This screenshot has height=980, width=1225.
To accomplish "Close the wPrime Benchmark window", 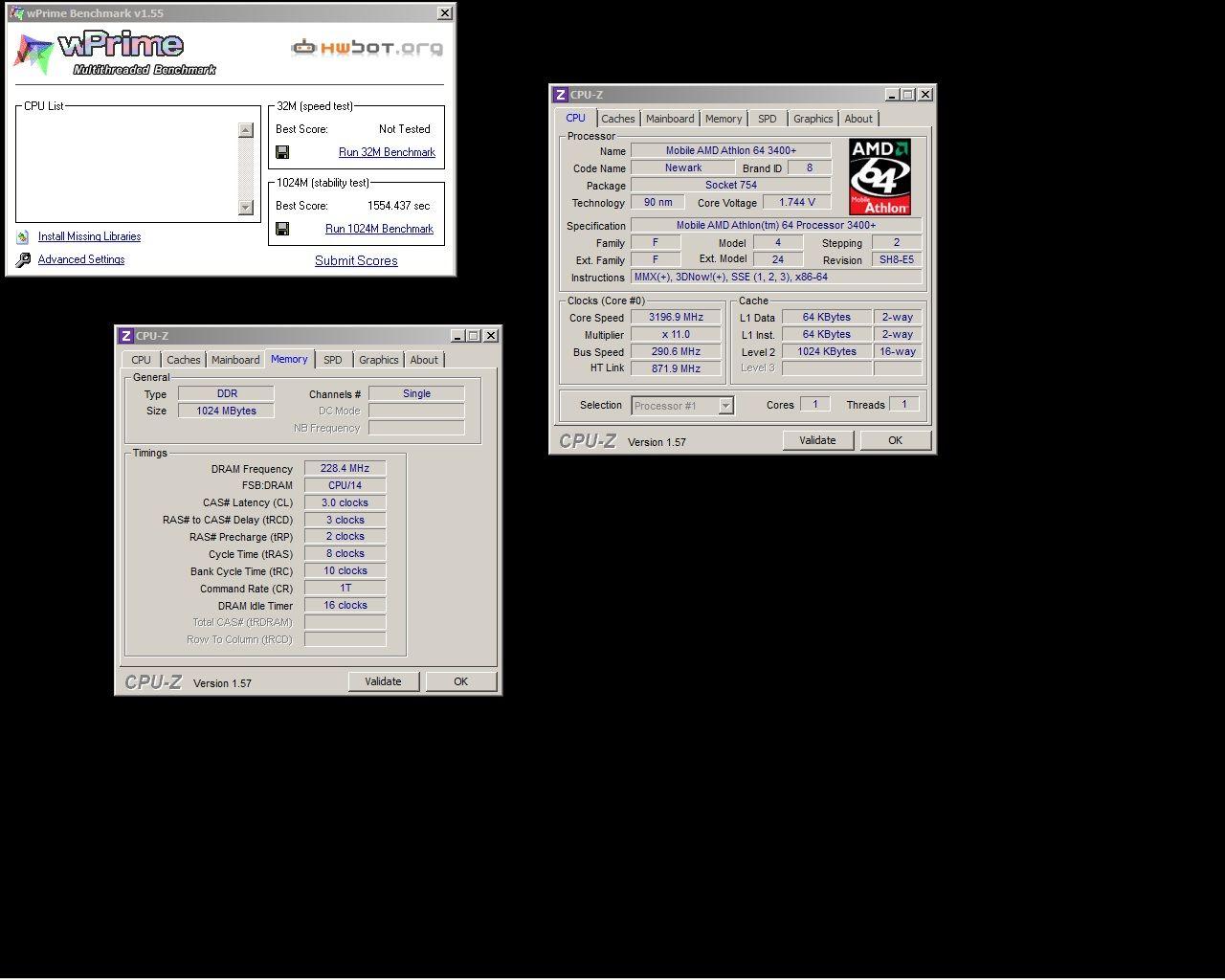I will pyautogui.click(x=445, y=13).
